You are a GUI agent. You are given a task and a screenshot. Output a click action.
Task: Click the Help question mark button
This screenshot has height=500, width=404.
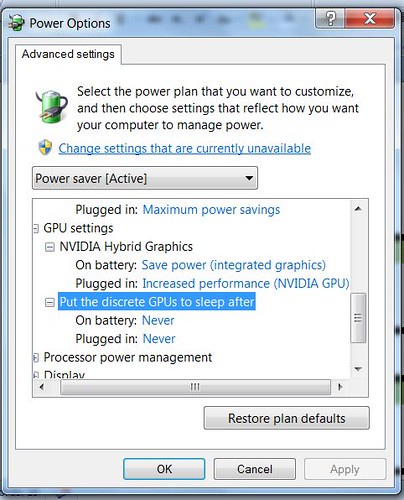pyautogui.click(x=330, y=18)
